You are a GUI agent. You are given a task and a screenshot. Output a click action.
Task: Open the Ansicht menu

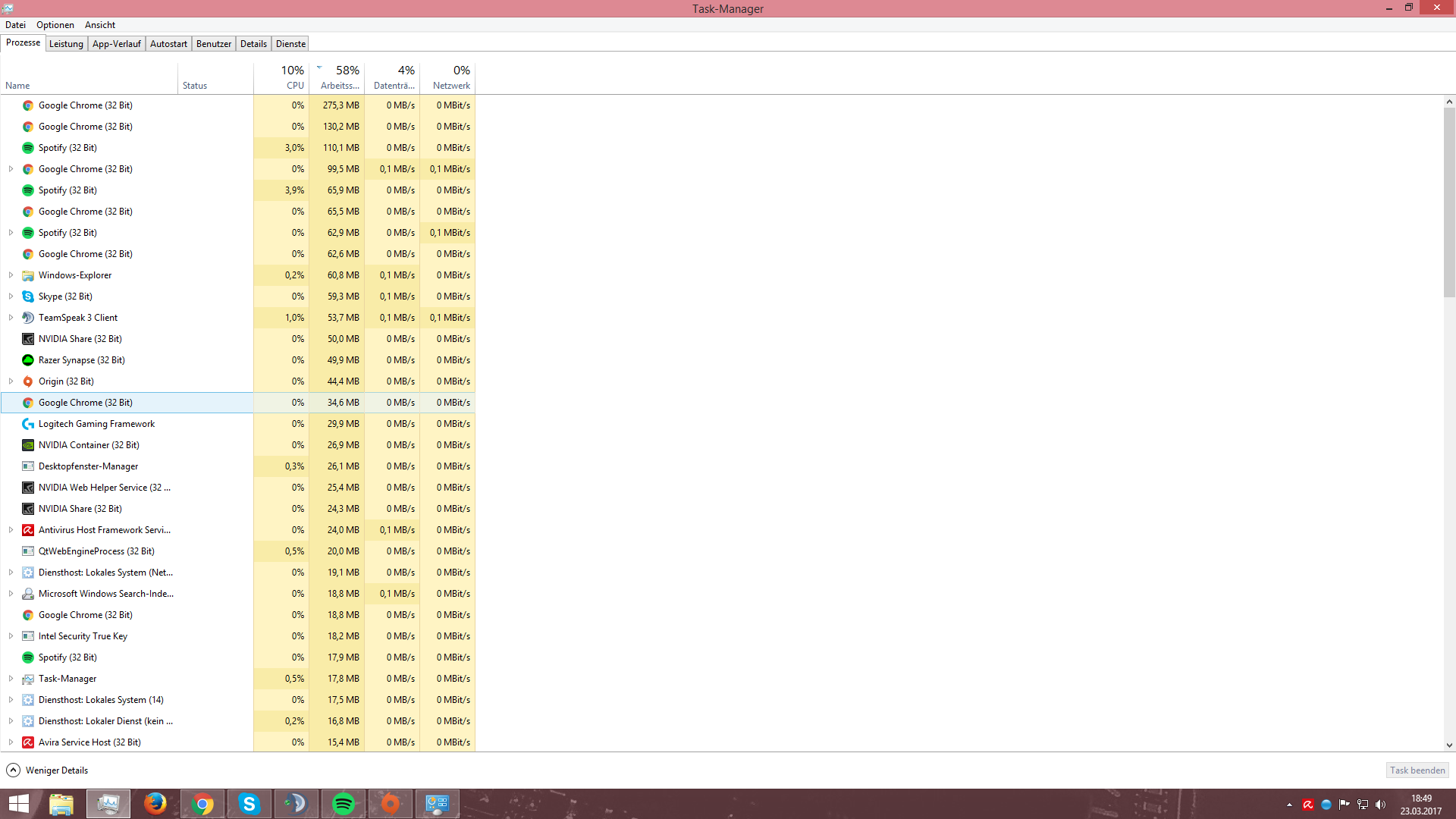[100, 25]
